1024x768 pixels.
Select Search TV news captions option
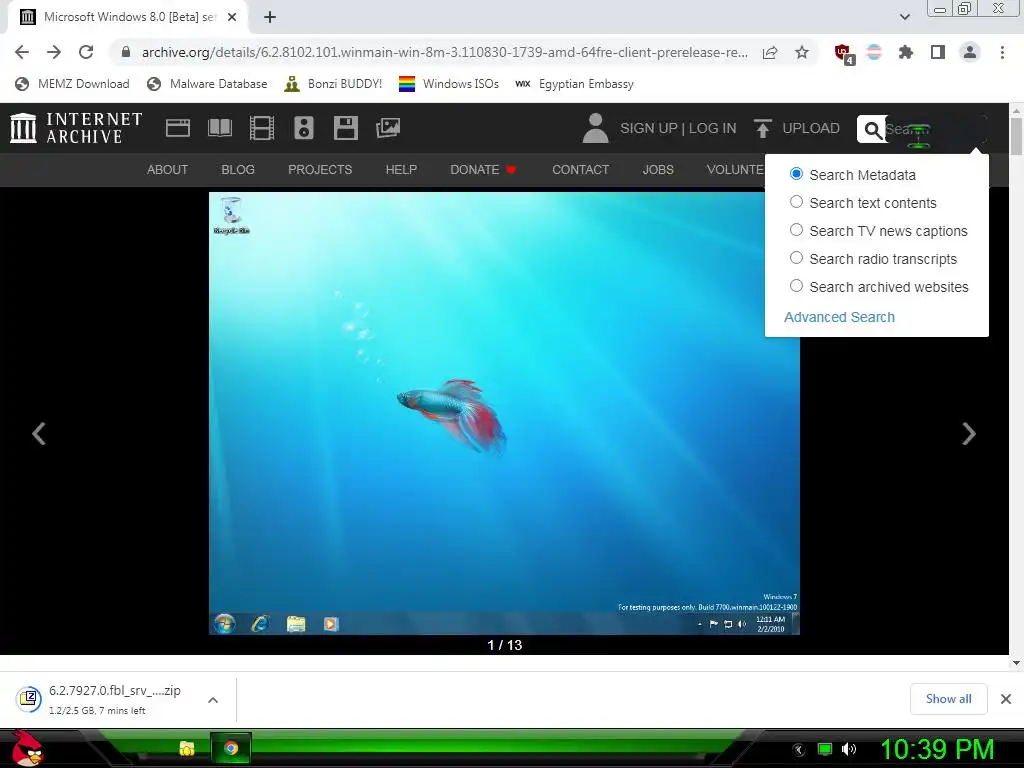(x=796, y=230)
